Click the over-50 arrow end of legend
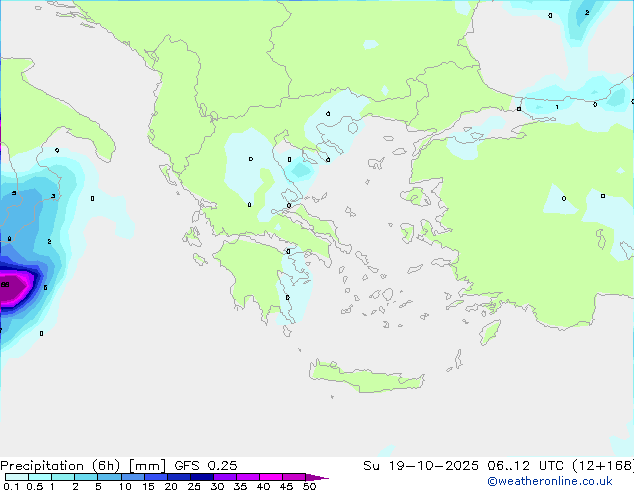The width and height of the screenshot is (634, 490). click(317, 477)
